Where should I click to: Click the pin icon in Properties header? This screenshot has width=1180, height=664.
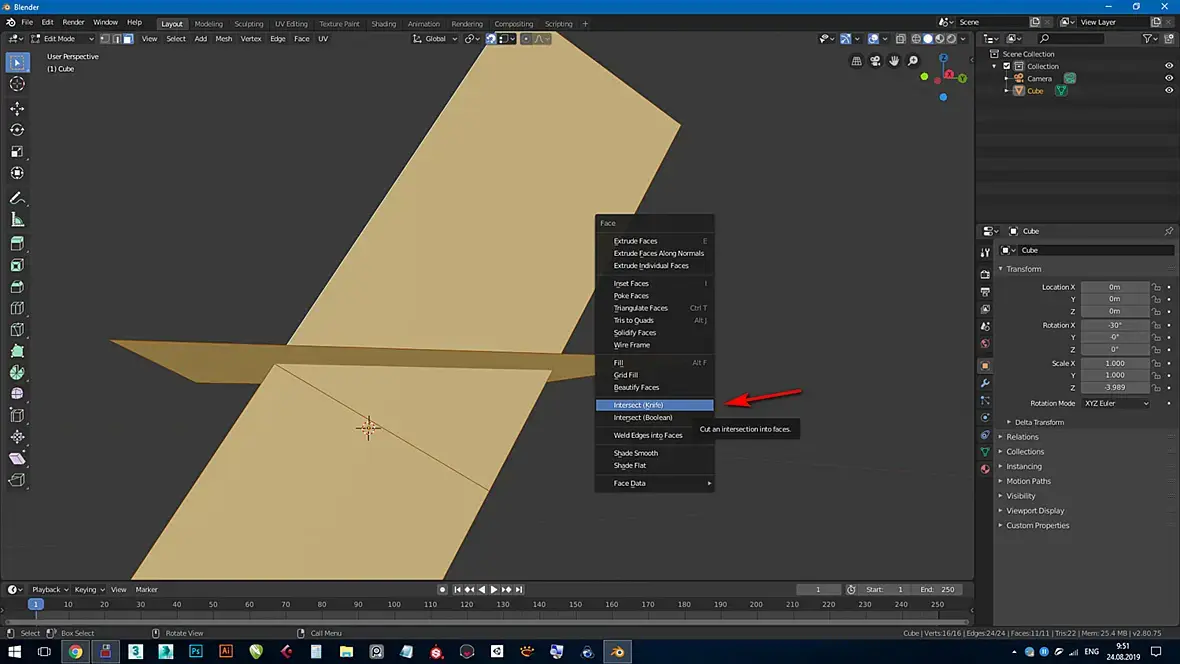pyautogui.click(x=1169, y=231)
